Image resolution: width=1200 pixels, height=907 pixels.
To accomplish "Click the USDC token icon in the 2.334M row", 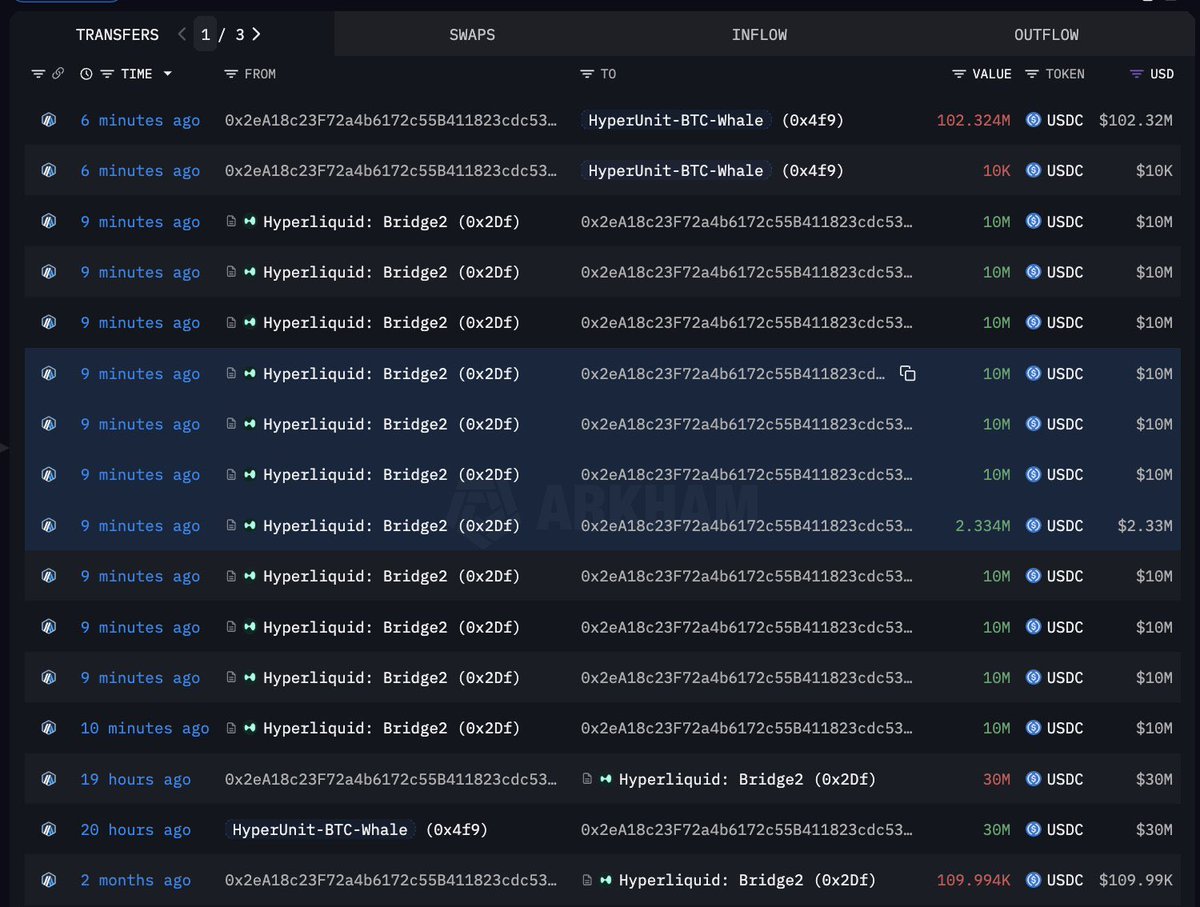I will [1033, 526].
